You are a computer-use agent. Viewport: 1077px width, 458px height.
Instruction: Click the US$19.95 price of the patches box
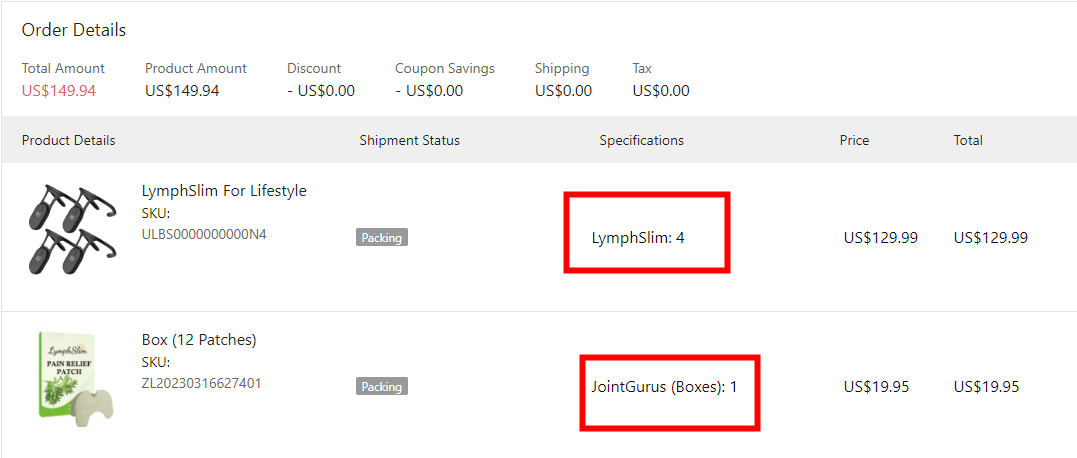pyautogui.click(x=876, y=387)
